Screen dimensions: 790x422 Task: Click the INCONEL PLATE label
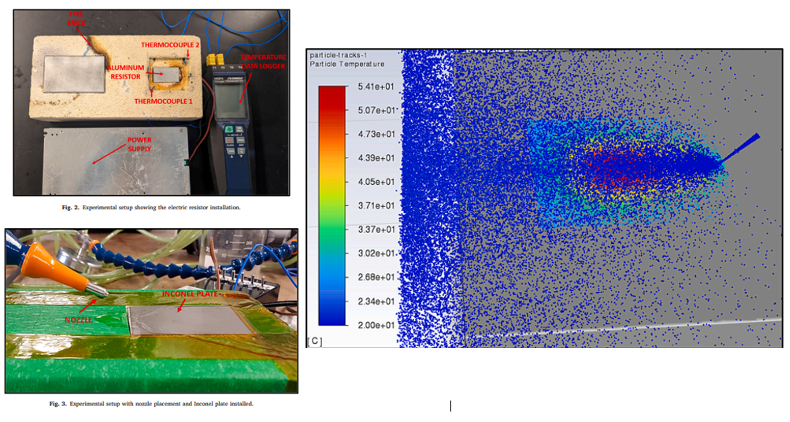(189, 295)
